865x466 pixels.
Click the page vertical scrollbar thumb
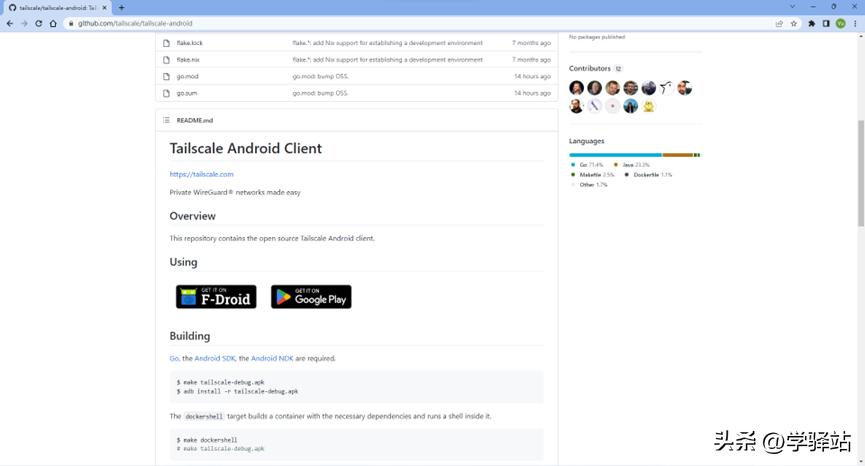click(861, 173)
